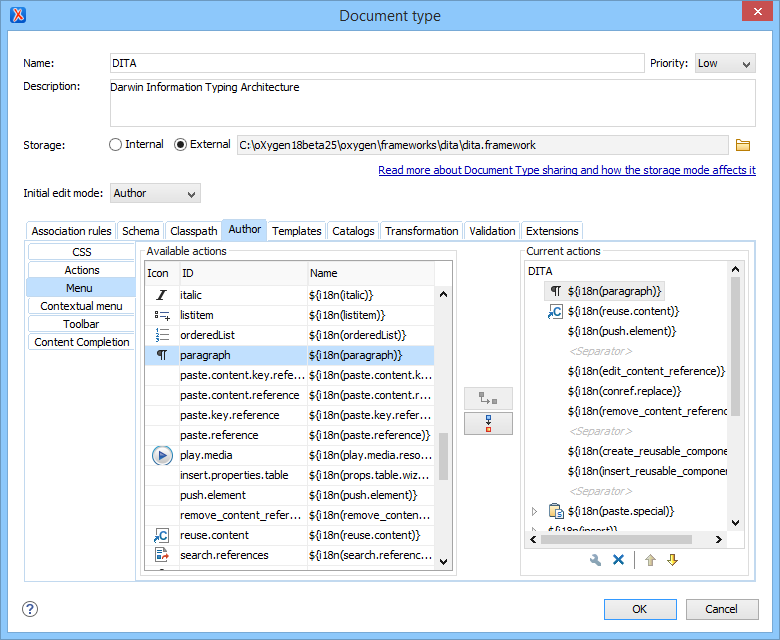Move selected action down with yellow arrow
The height and width of the screenshot is (640, 780).
(673, 560)
